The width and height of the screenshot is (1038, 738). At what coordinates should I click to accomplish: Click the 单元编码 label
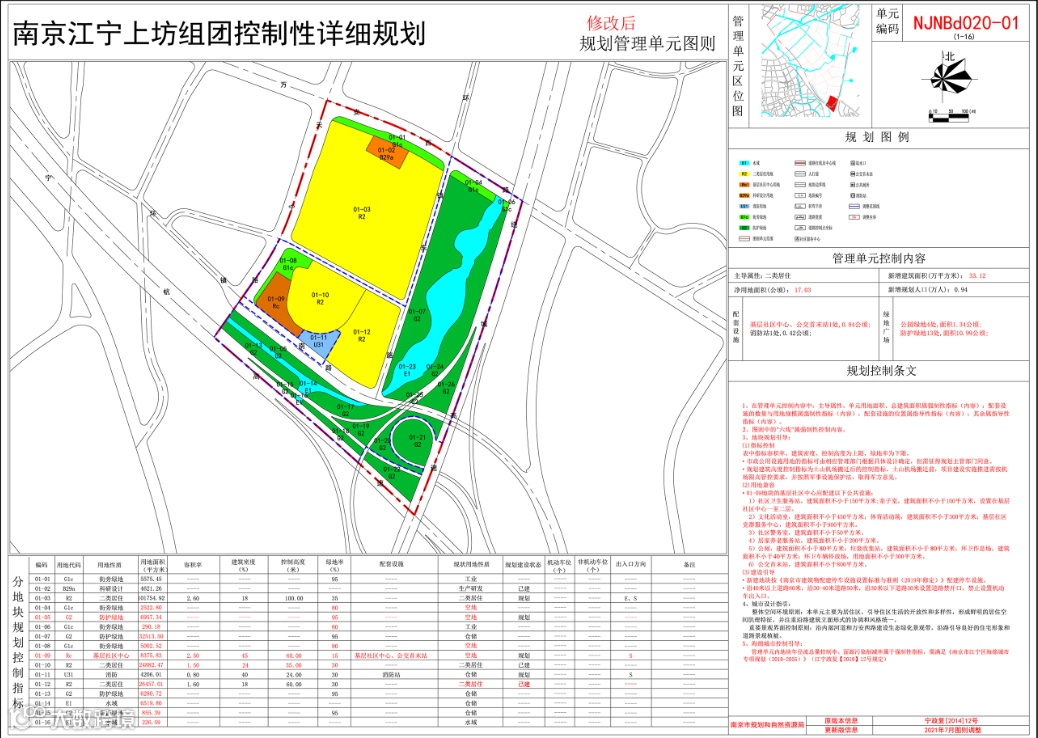click(x=888, y=21)
